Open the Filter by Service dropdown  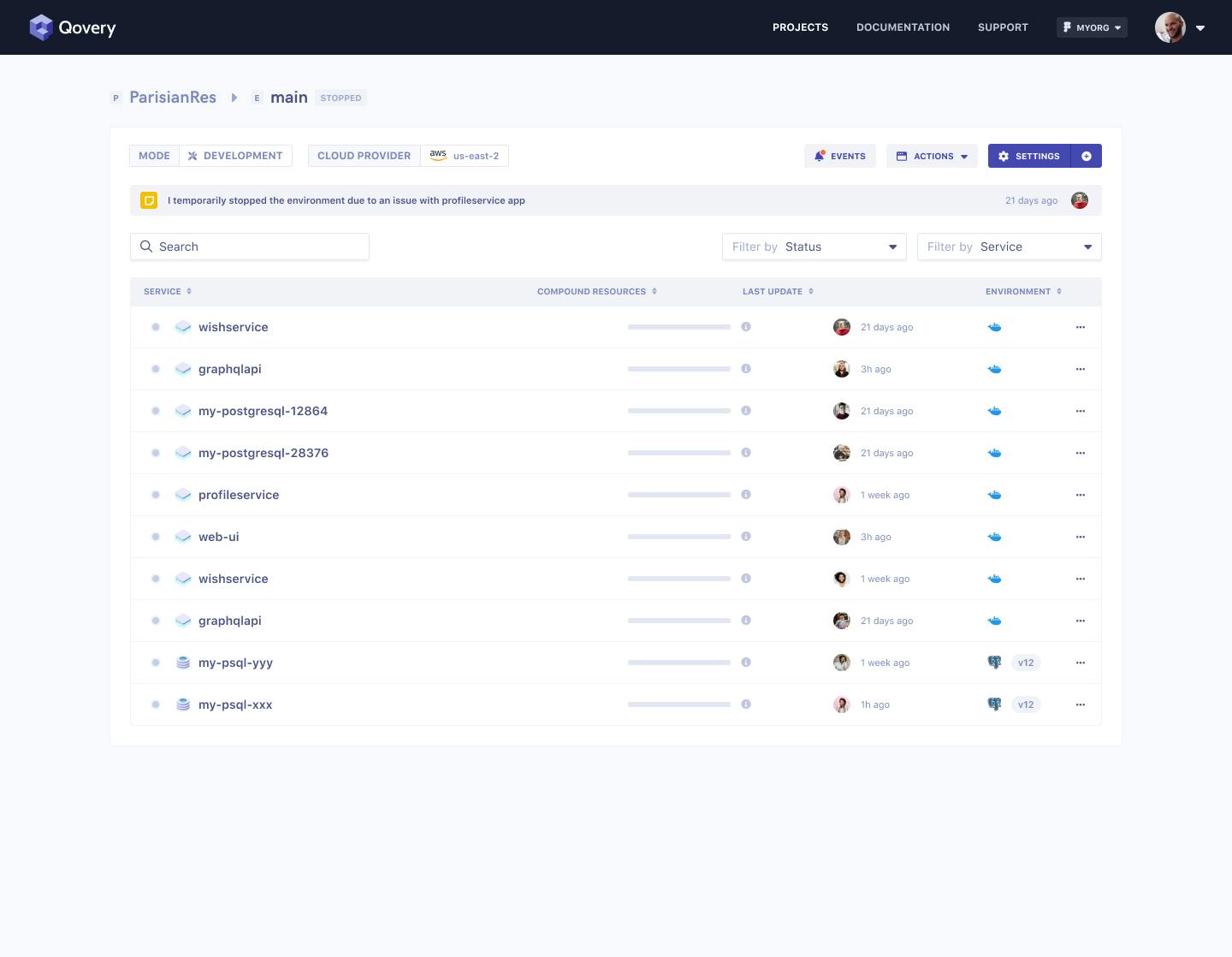(x=1010, y=247)
